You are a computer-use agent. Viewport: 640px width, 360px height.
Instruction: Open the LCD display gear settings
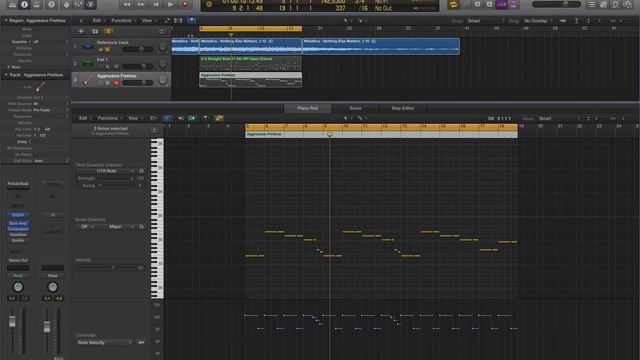(209, 5)
